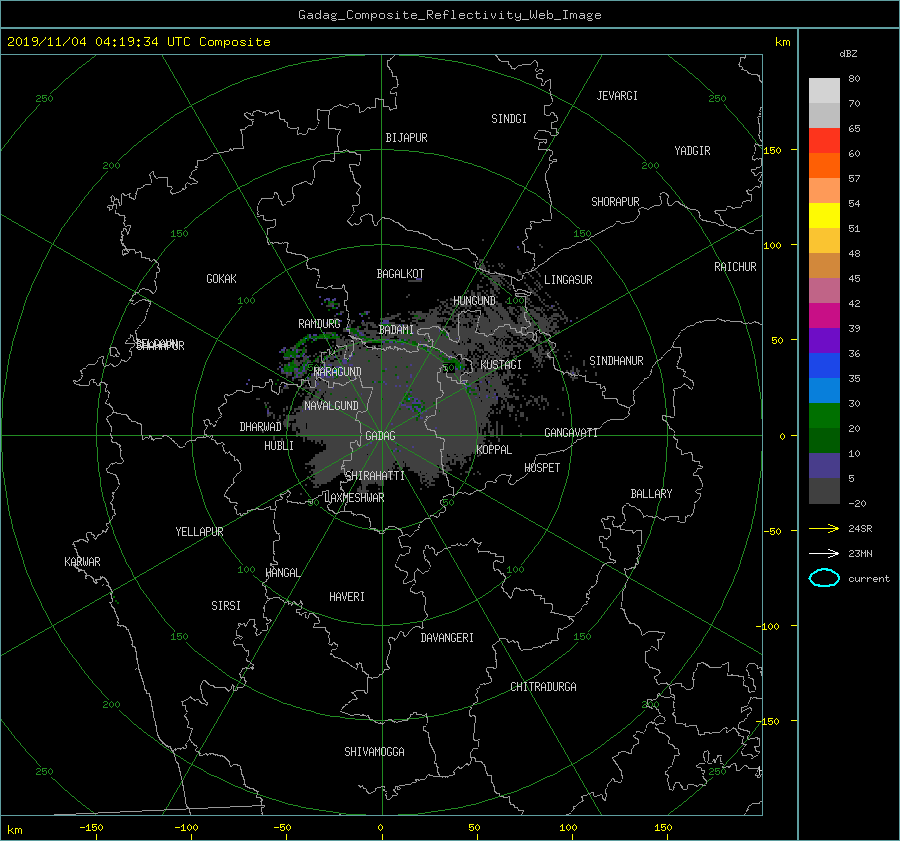
Task: Click the BAGALKOT city label
Action: coord(400,274)
